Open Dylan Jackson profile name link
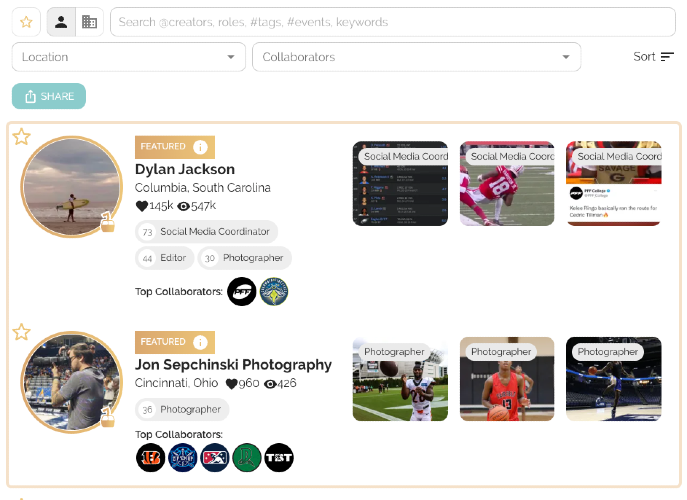The height and width of the screenshot is (500, 687). (185, 169)
